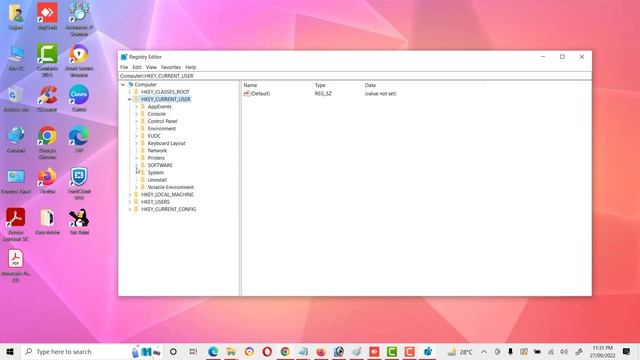Click the '(value not set)' data cell
The image size is (640, 360).
tap(380, 93)
